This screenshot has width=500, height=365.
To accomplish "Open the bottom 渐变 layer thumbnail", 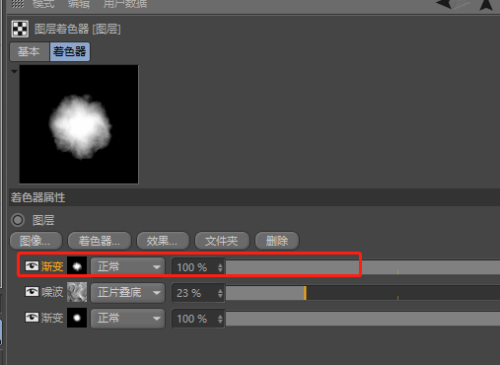I will 77,318.
